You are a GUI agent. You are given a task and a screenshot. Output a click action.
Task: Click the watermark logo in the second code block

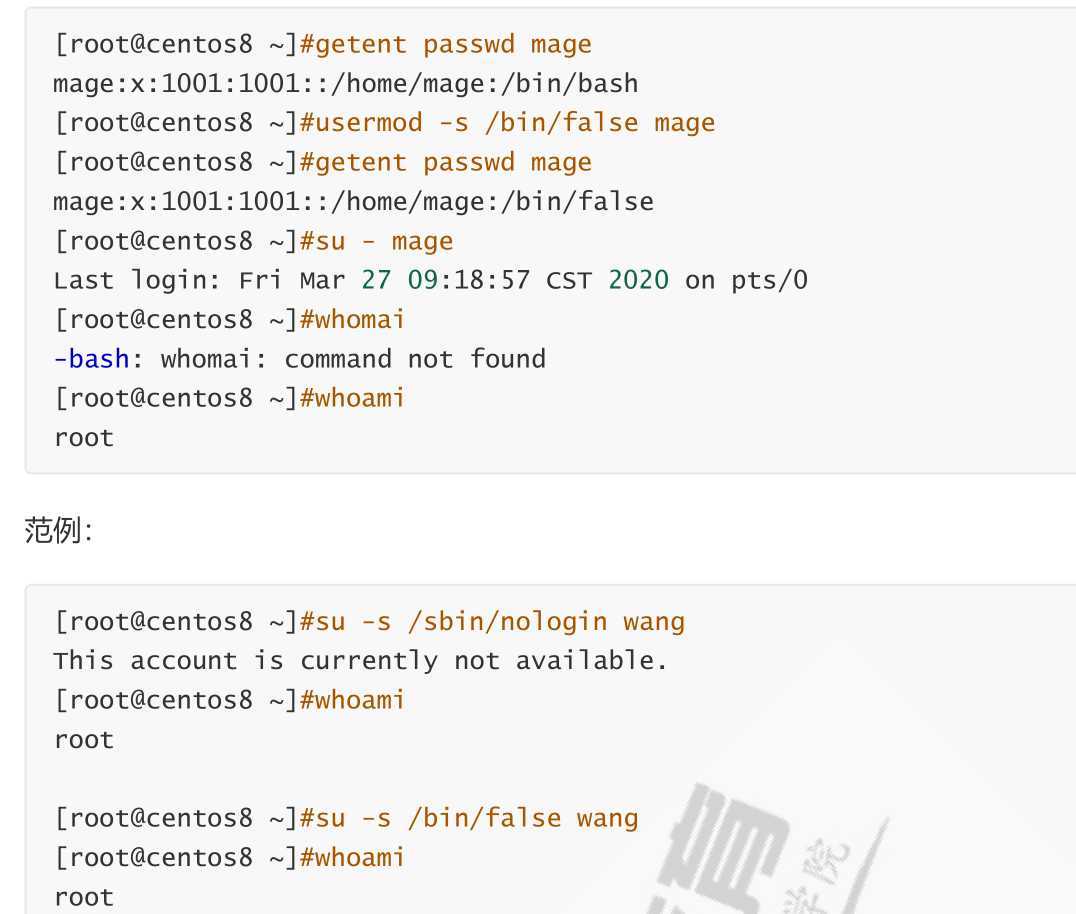pos(769,851)
